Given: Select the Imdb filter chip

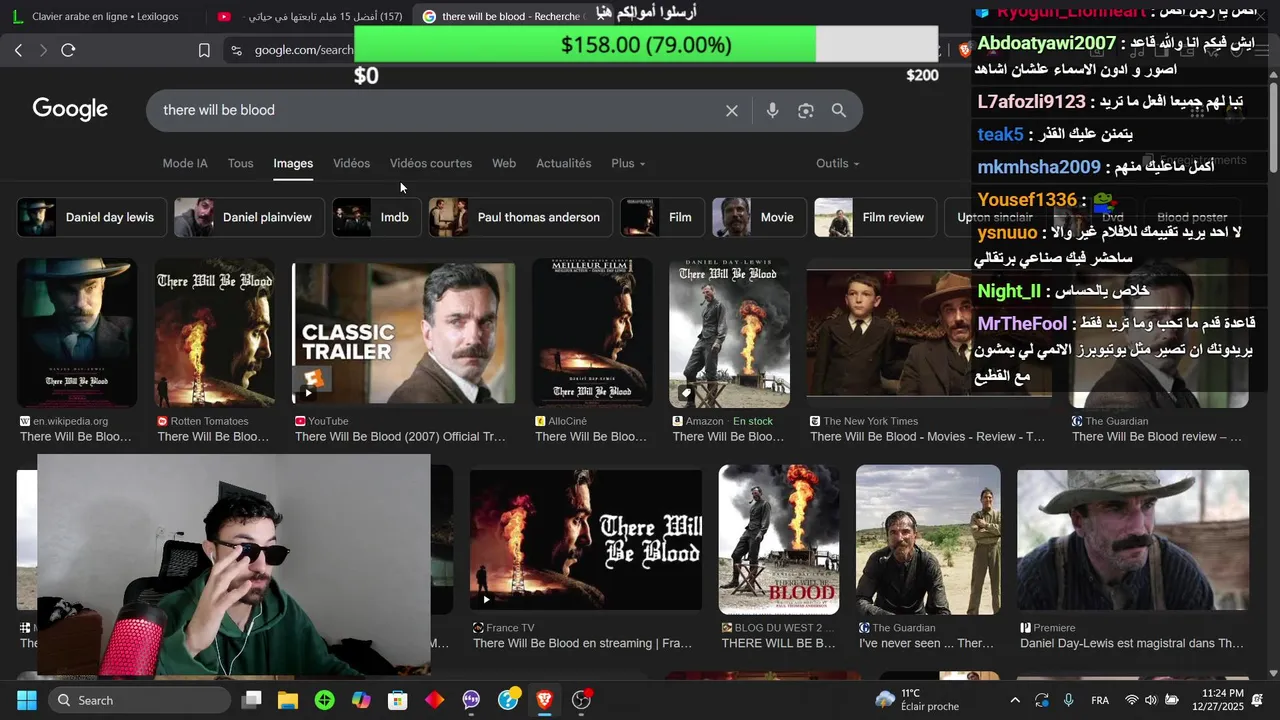Looking at the screenshot, I should [x=376, y=217].
